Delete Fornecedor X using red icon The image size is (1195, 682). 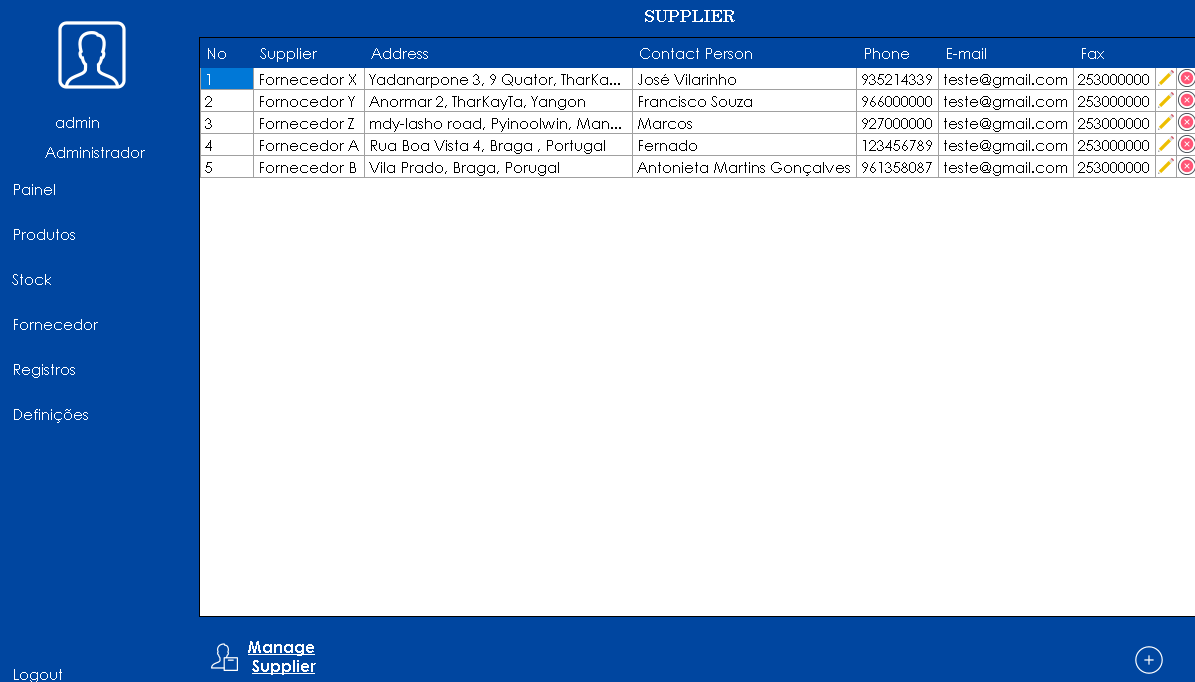pyautogui.click(x=1186, y=78)
